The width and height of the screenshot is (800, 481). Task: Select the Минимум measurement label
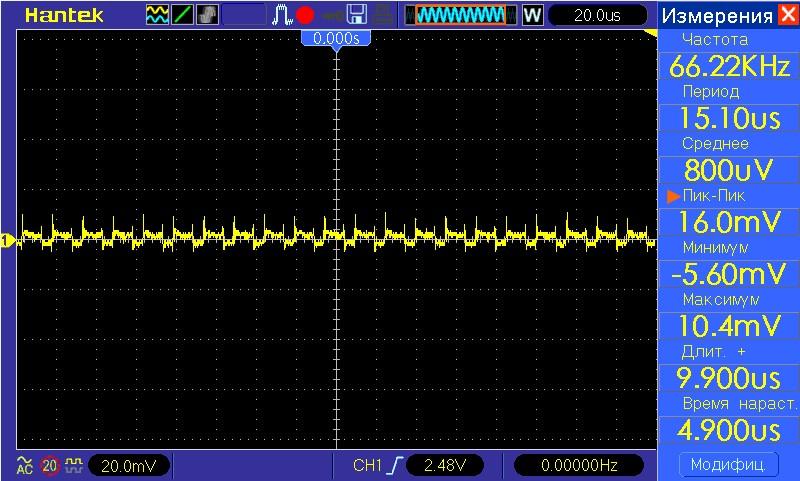tap(716, 247)
